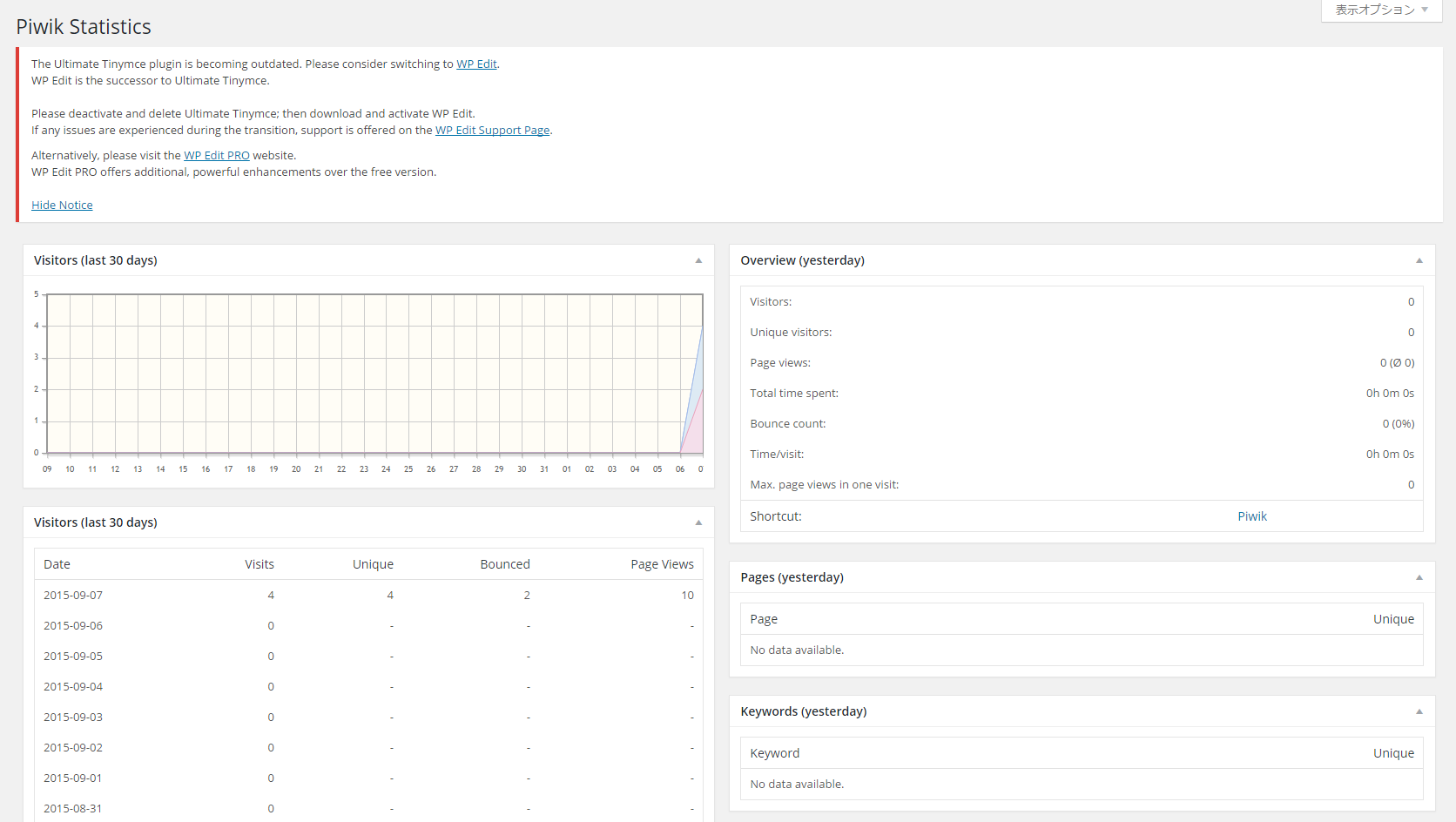1456x822 pixels.
Task: Visit the WP Edit PRO website link
Action: (217, 155)
